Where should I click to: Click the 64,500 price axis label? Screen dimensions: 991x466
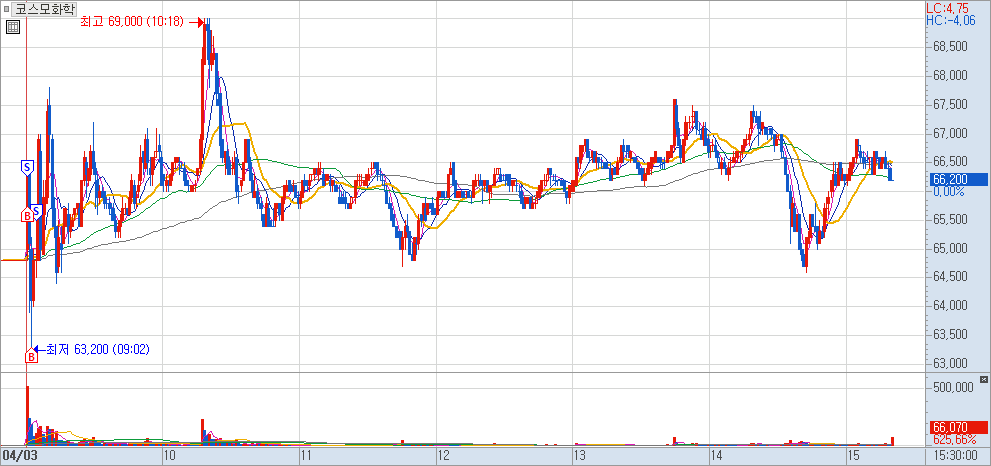(950, 277)
